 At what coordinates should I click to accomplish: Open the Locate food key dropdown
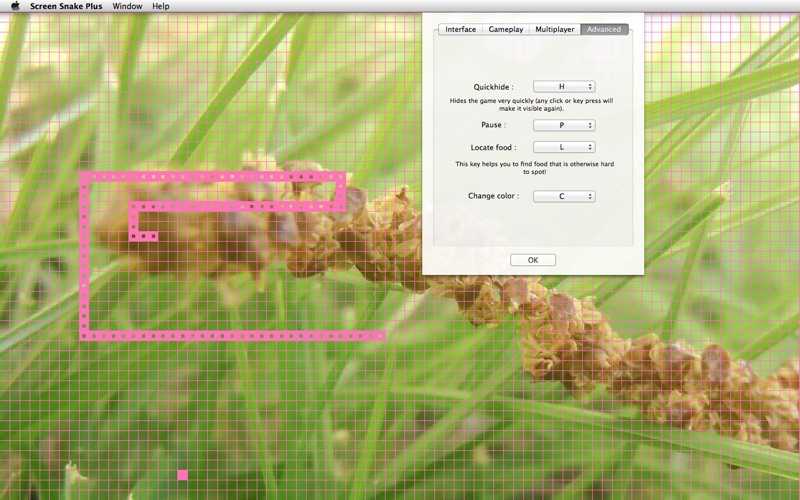(x=564, y=147)
